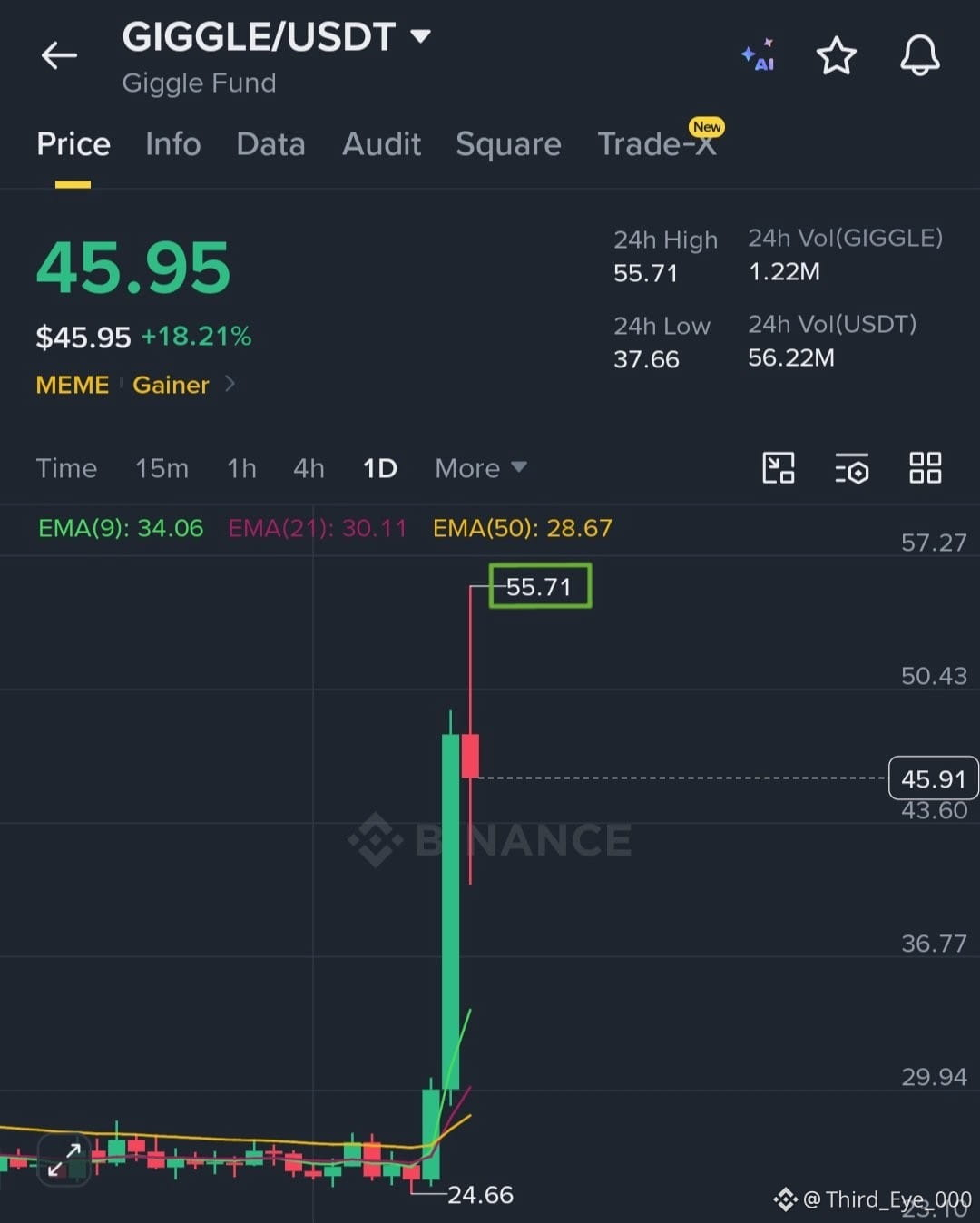Switch to the Info tab
This screenshot has width=980, height=1223.
pos(172,144)
